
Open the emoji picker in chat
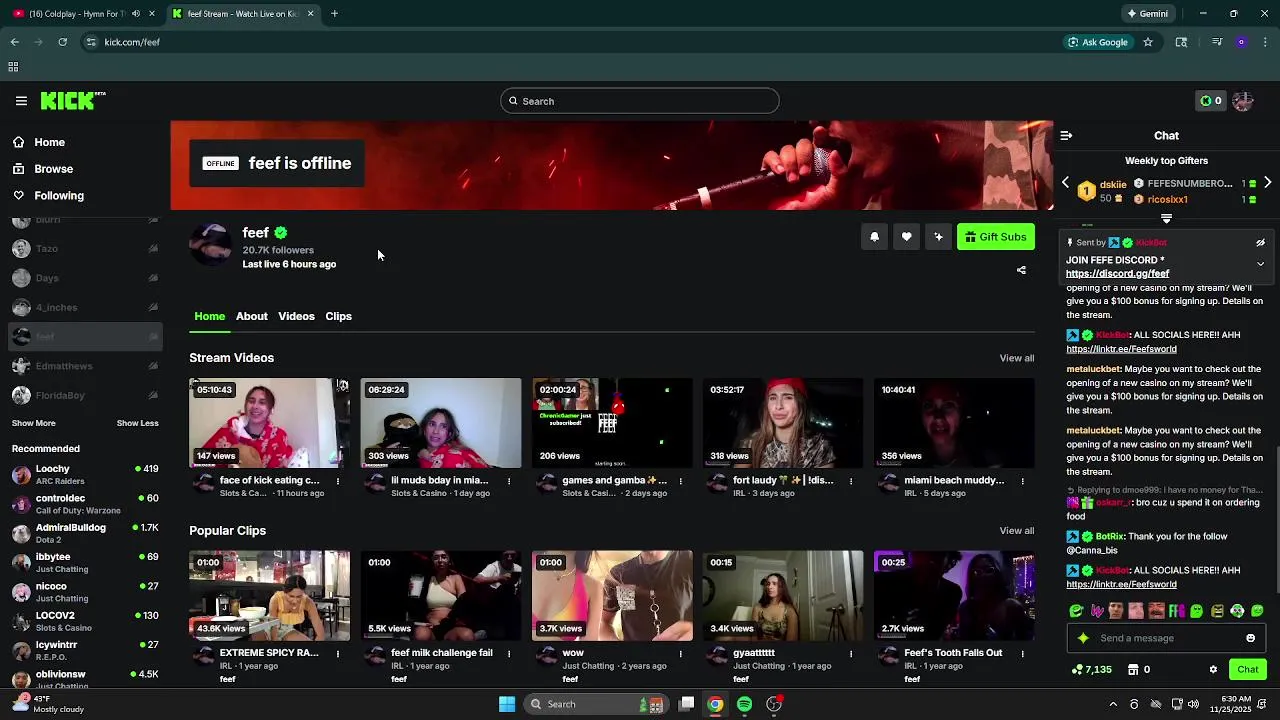[x=1250, y=638]
